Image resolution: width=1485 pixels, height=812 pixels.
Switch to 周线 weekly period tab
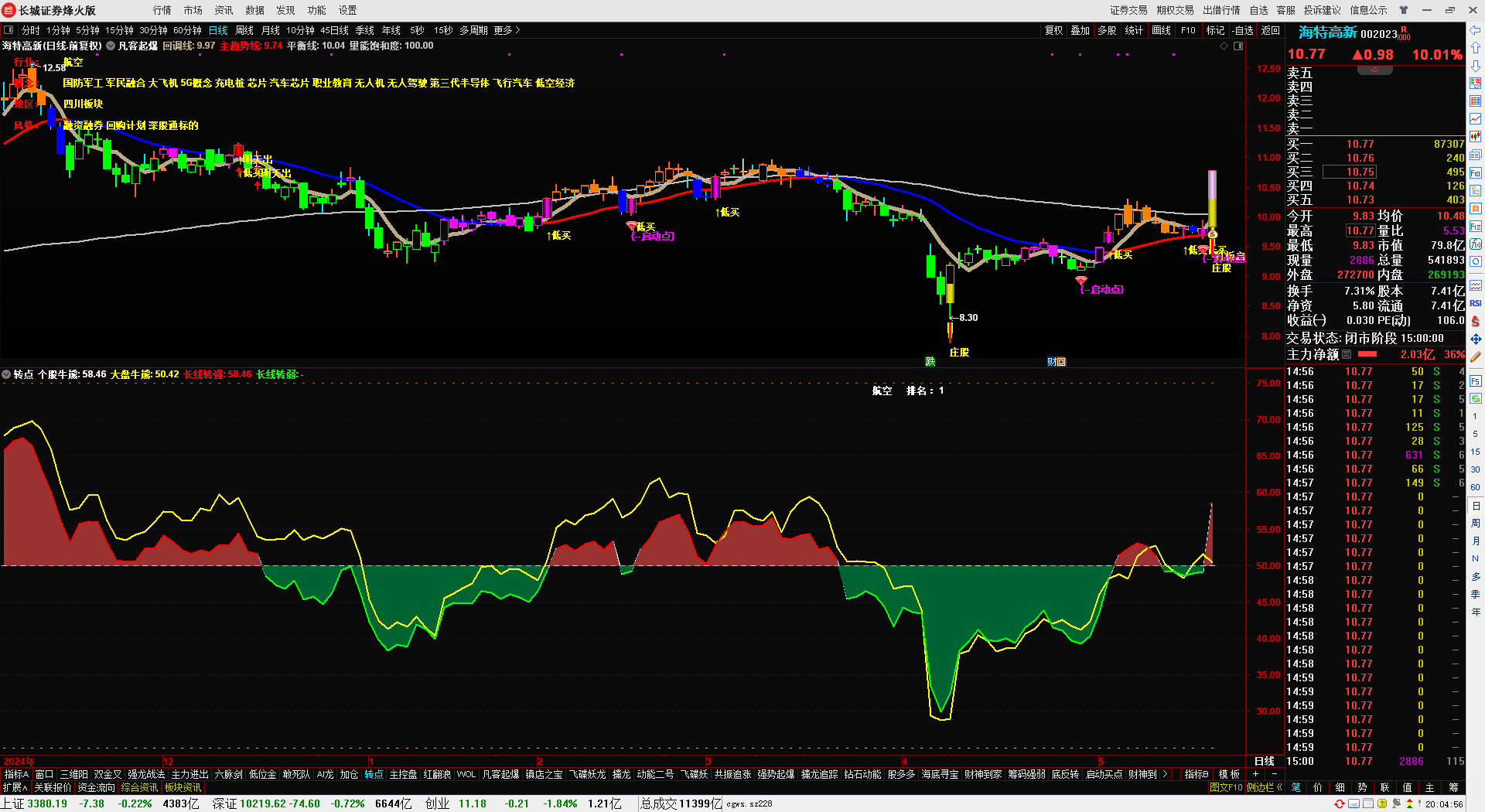tap(244, 30)
